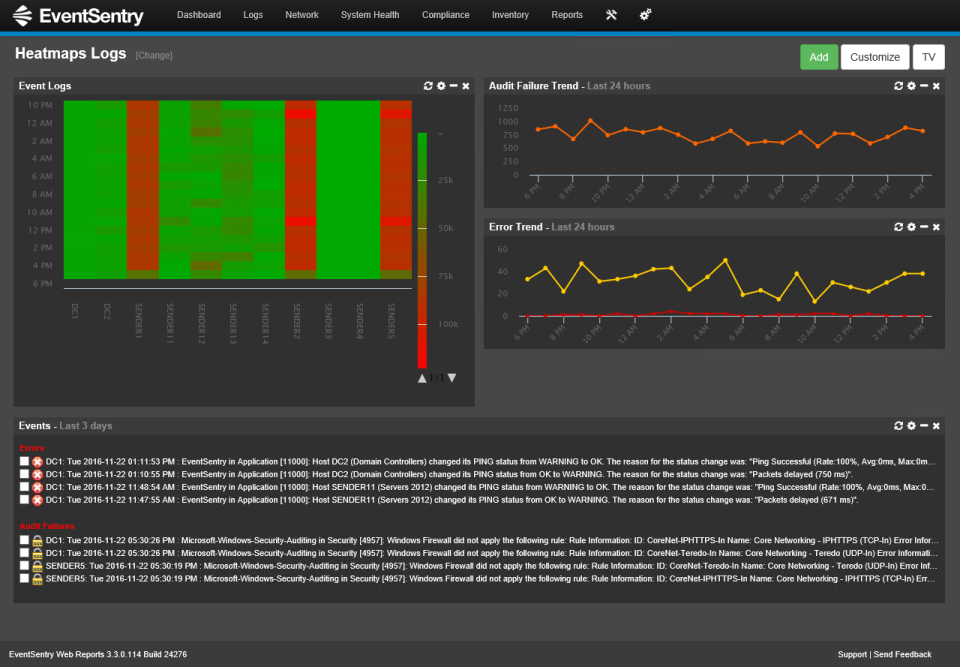Collapse the Events panel
The height and width of the screenshot is (667, 960).
coord(923,425)
